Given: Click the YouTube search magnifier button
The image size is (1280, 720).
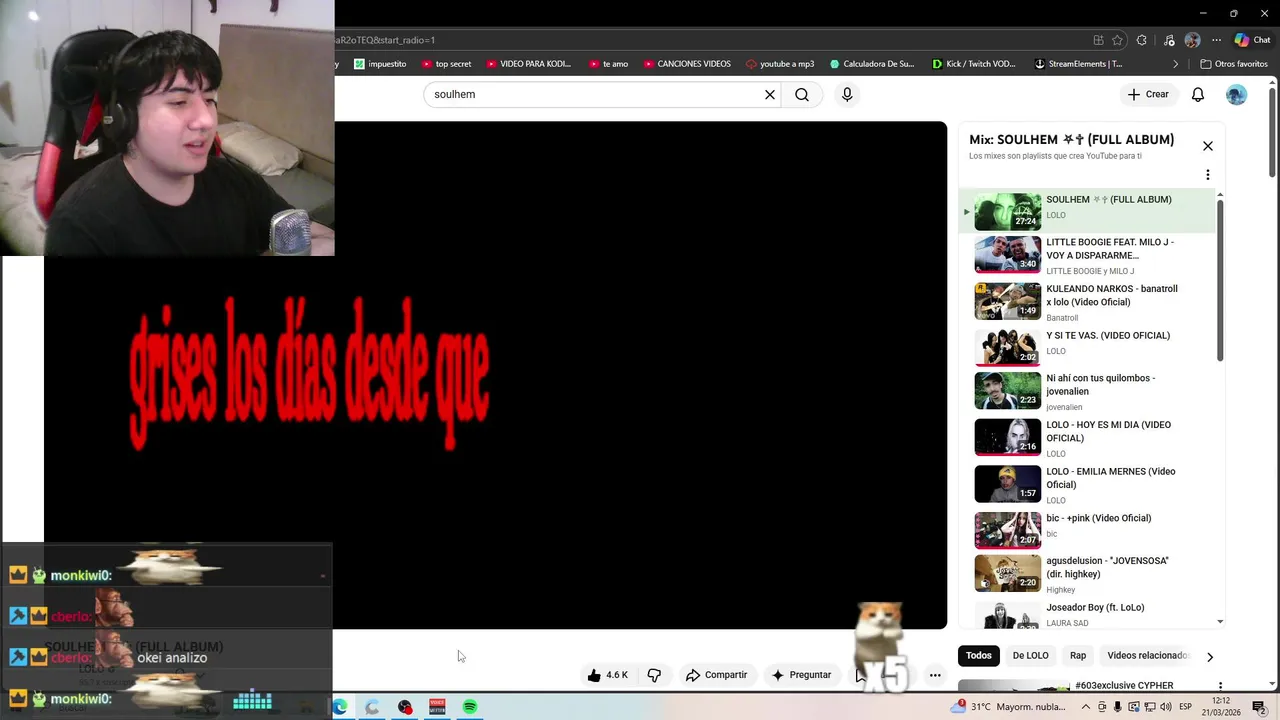Looking at the screenshot, I should tap(802, 94).
